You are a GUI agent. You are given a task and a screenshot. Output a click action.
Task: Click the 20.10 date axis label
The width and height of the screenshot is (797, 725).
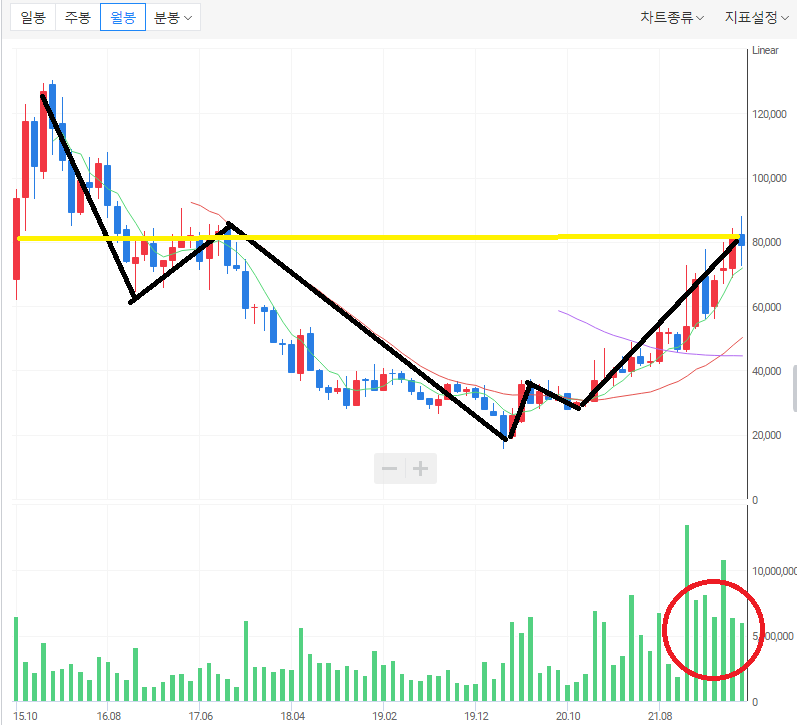568,716
